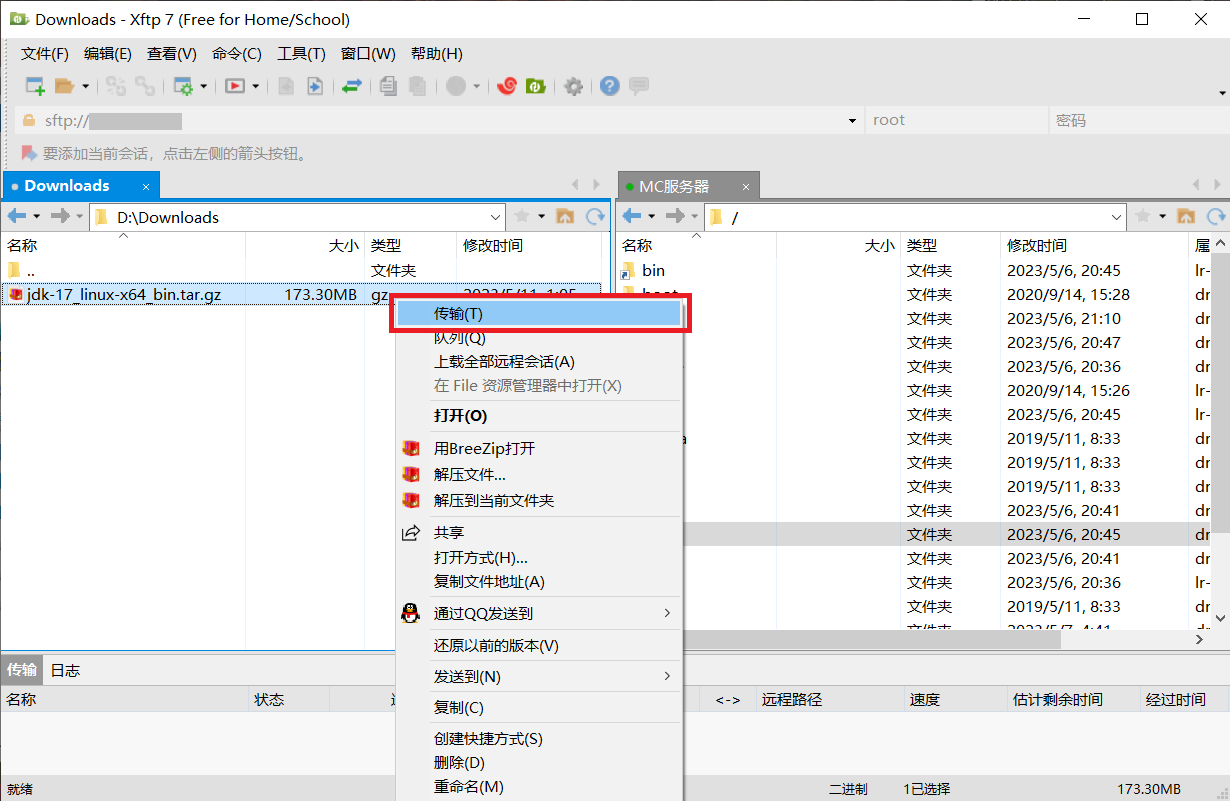Switch to the MC服务器 tab
Viewport: 1230px width, 801px height.
[x=674, y=186]
